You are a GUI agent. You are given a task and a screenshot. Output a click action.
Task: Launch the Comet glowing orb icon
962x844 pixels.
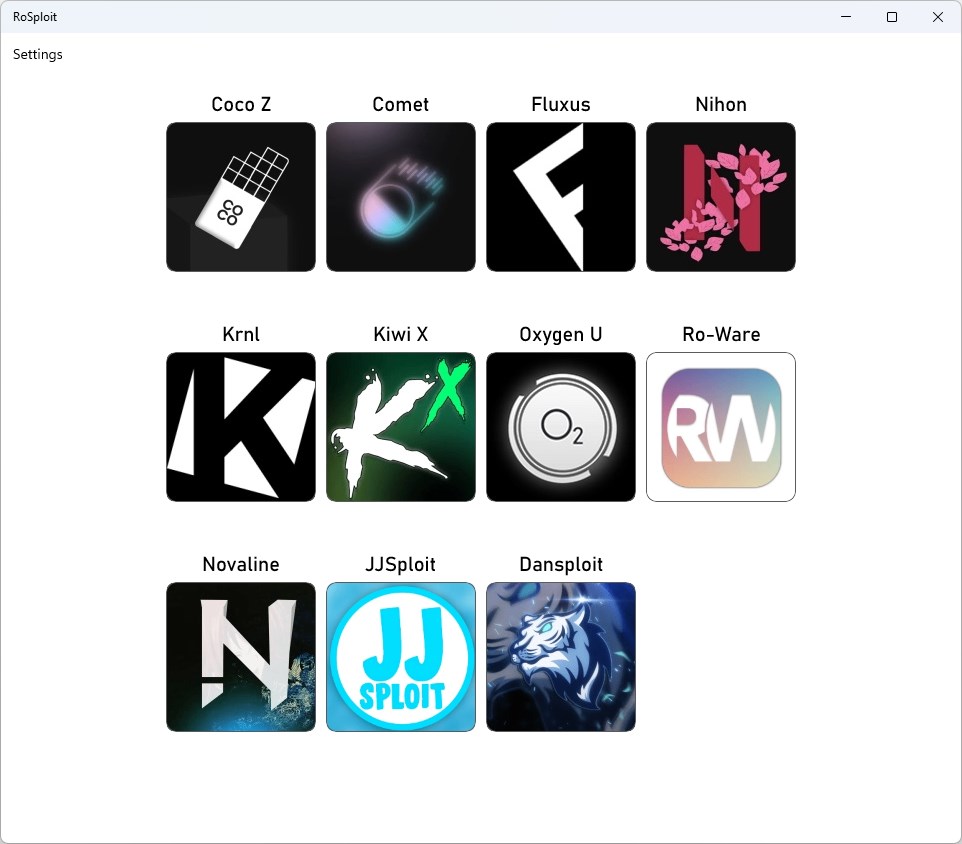pyautogui.click(x=401, y=197)
